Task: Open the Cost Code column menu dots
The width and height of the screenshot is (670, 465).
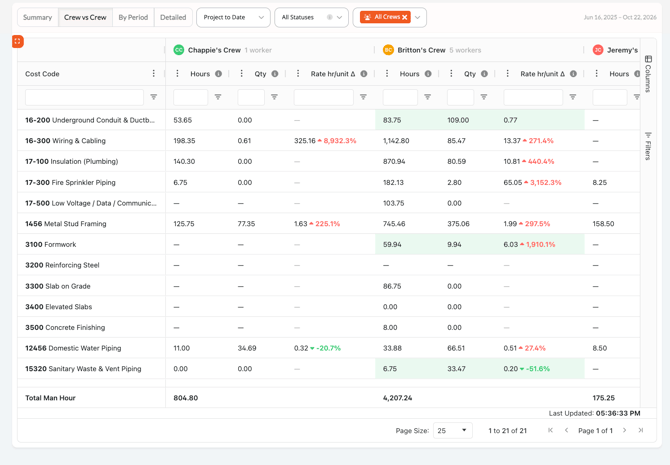Action: (x=153, y=74)
